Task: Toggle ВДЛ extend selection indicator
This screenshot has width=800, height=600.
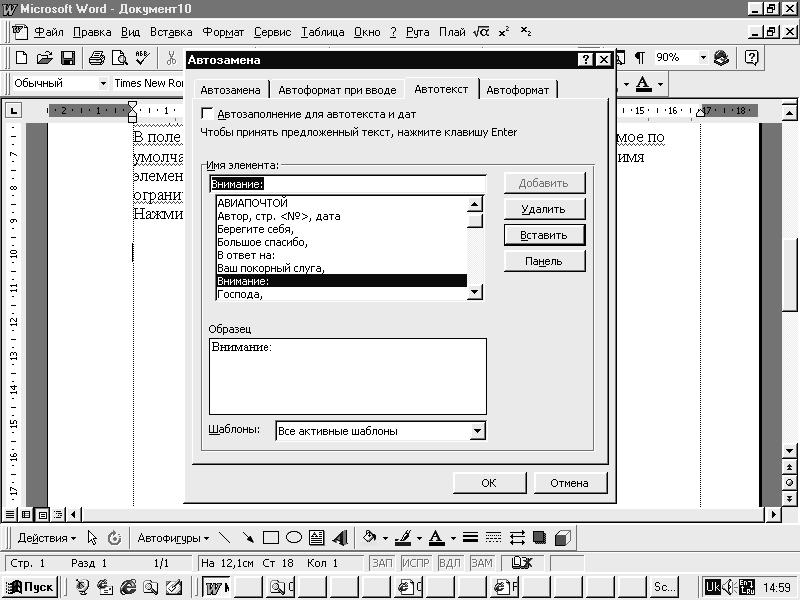Action: [x=449, y=563]
